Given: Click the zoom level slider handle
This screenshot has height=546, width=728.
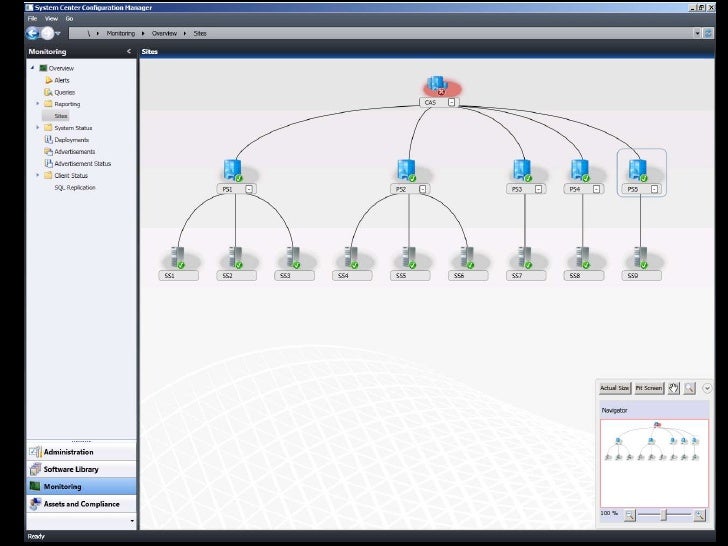Looking at the screenshot, I should pos(662,514).
